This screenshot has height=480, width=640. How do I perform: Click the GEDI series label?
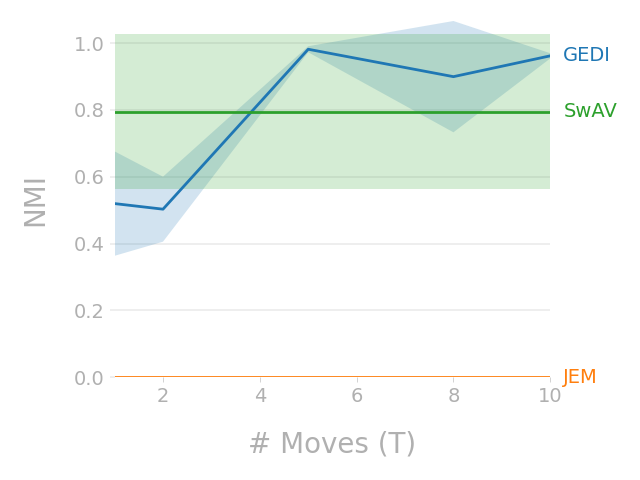586,56
